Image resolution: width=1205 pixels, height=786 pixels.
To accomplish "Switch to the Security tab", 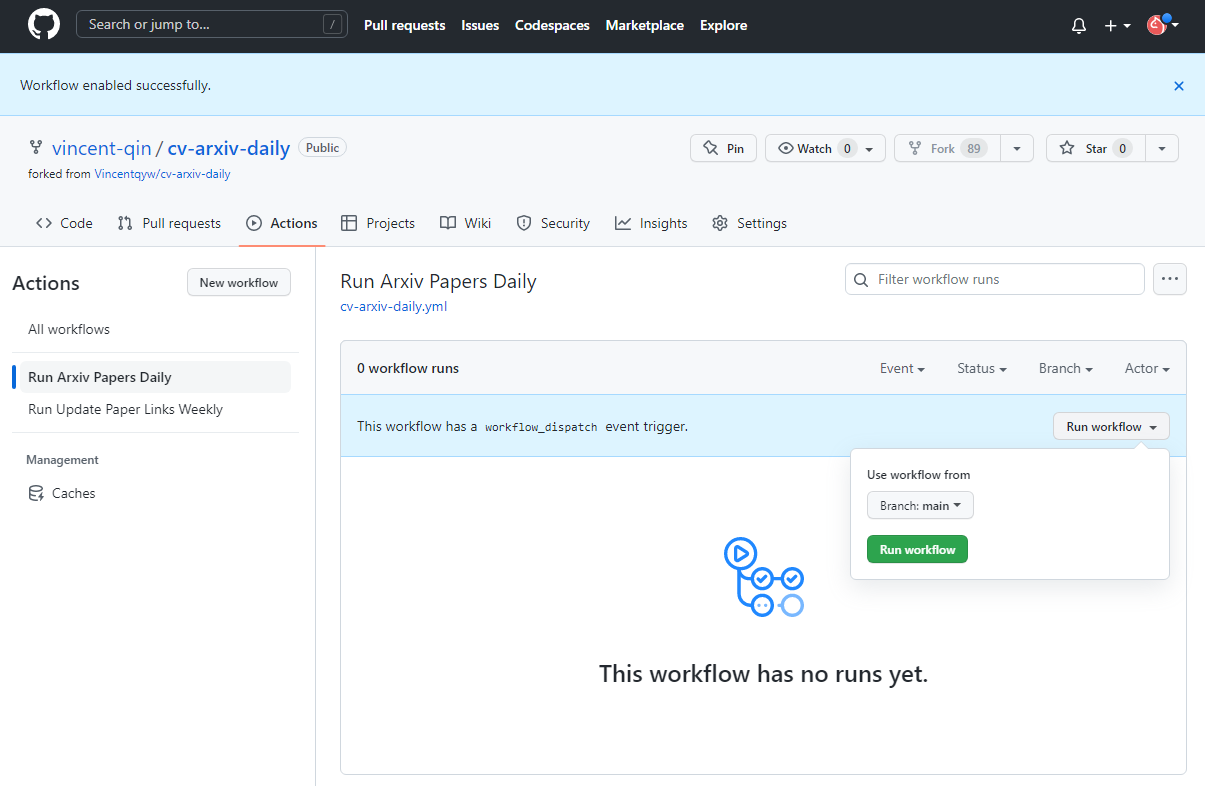I will pyautogui.click(x=553, y=223).
